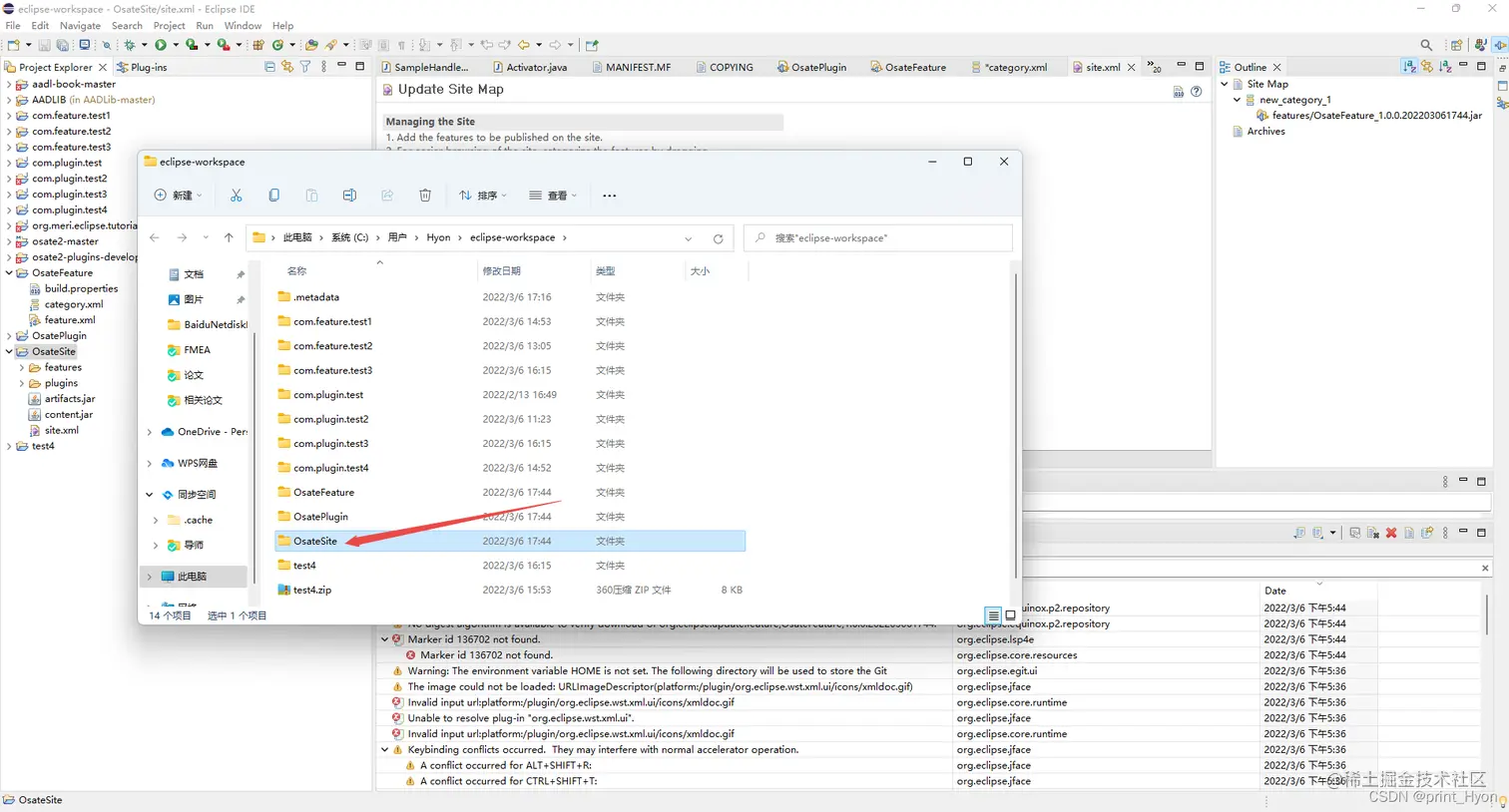Click the eclipse-workspace search field
Screen dimensions: 1509x812
point(878,237)
